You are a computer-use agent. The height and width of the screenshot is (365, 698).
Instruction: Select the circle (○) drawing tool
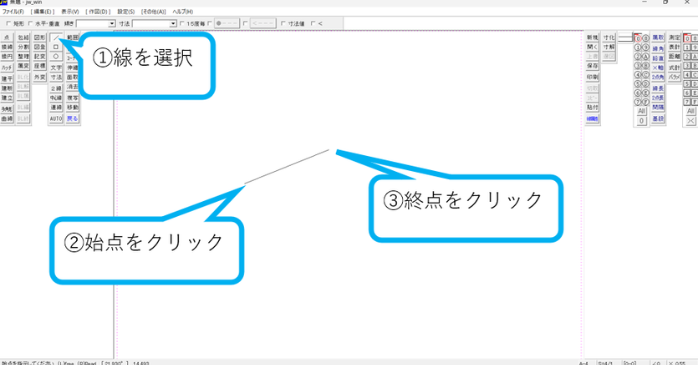[56, 57]
